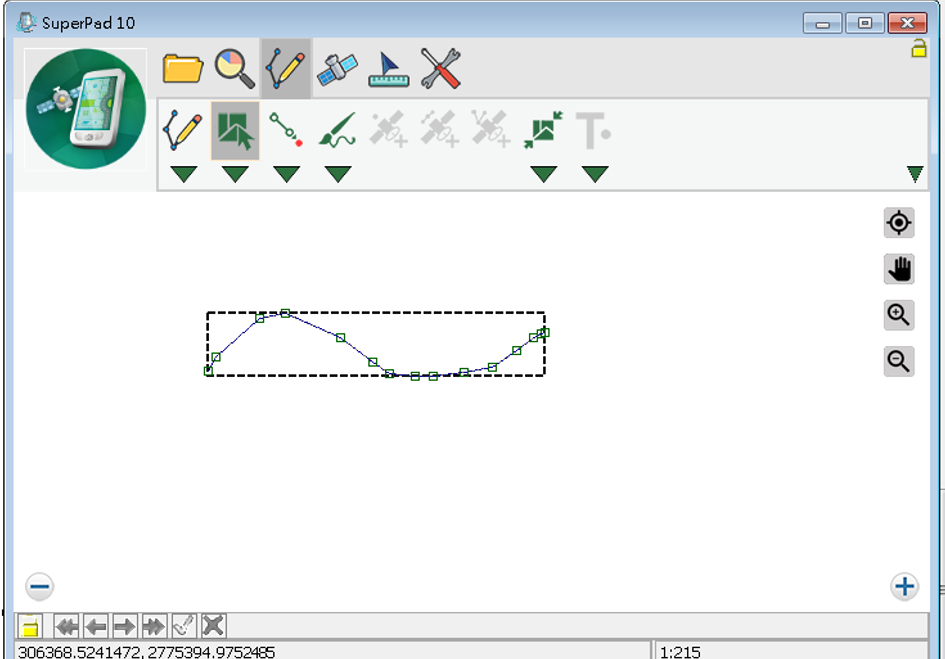
Task: Open the GPS satellite tools icon
Action: pyautogui.click(x=338, y=69)
